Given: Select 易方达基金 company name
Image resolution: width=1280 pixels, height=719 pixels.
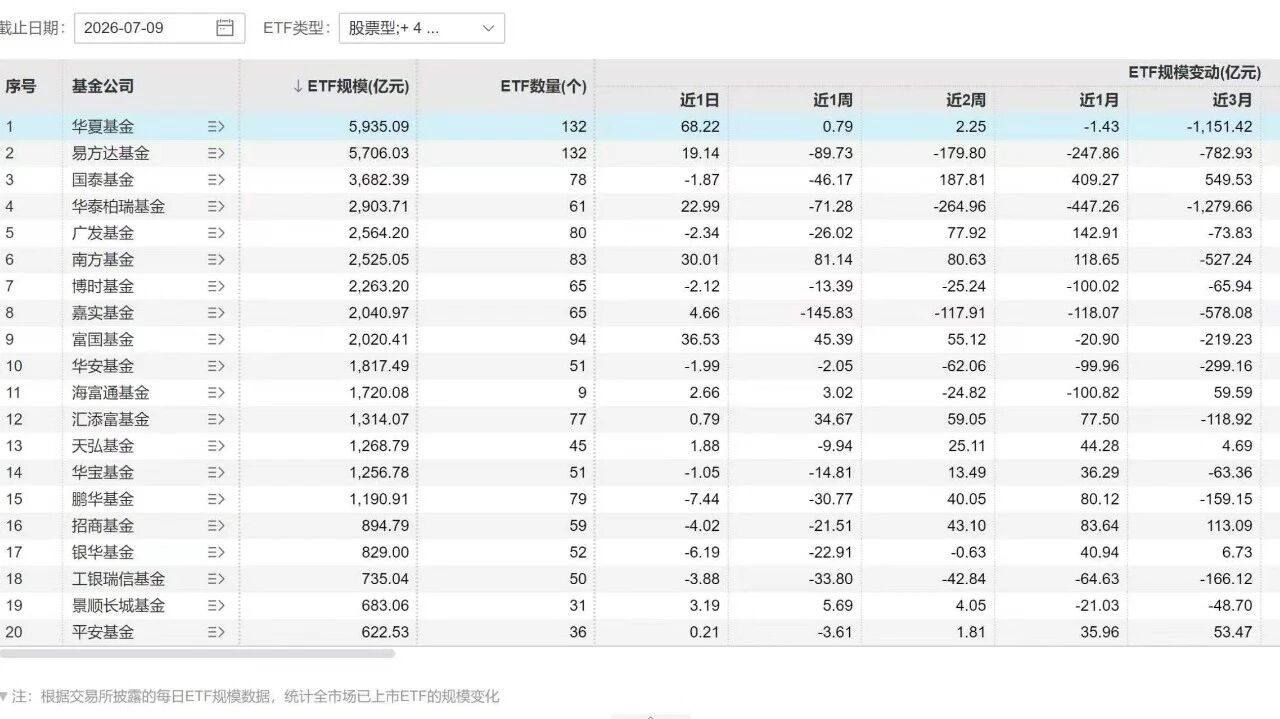Looking at the screenshot, I should [x=110, y=153].
